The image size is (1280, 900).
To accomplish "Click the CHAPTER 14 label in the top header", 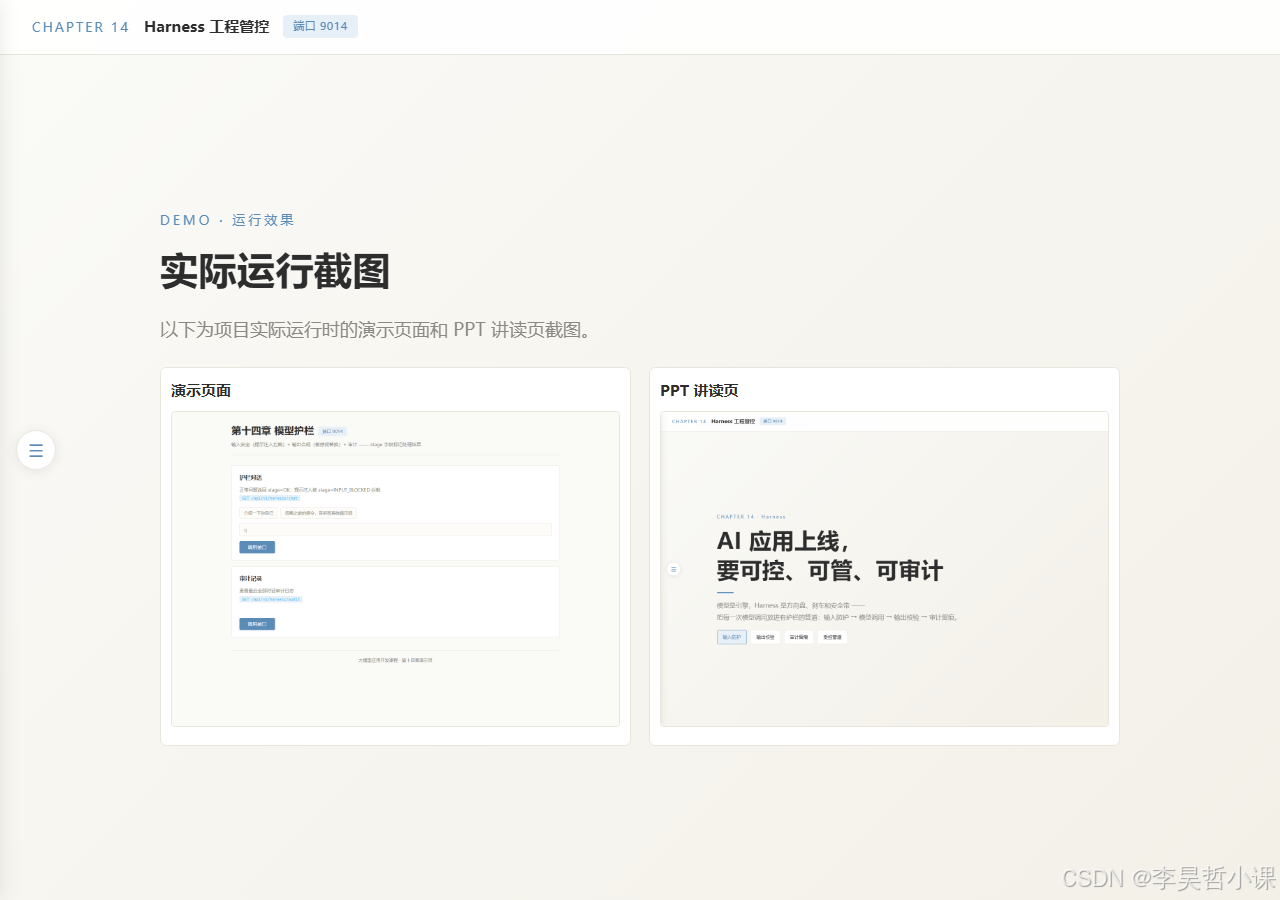I will [x=81, y=27].
